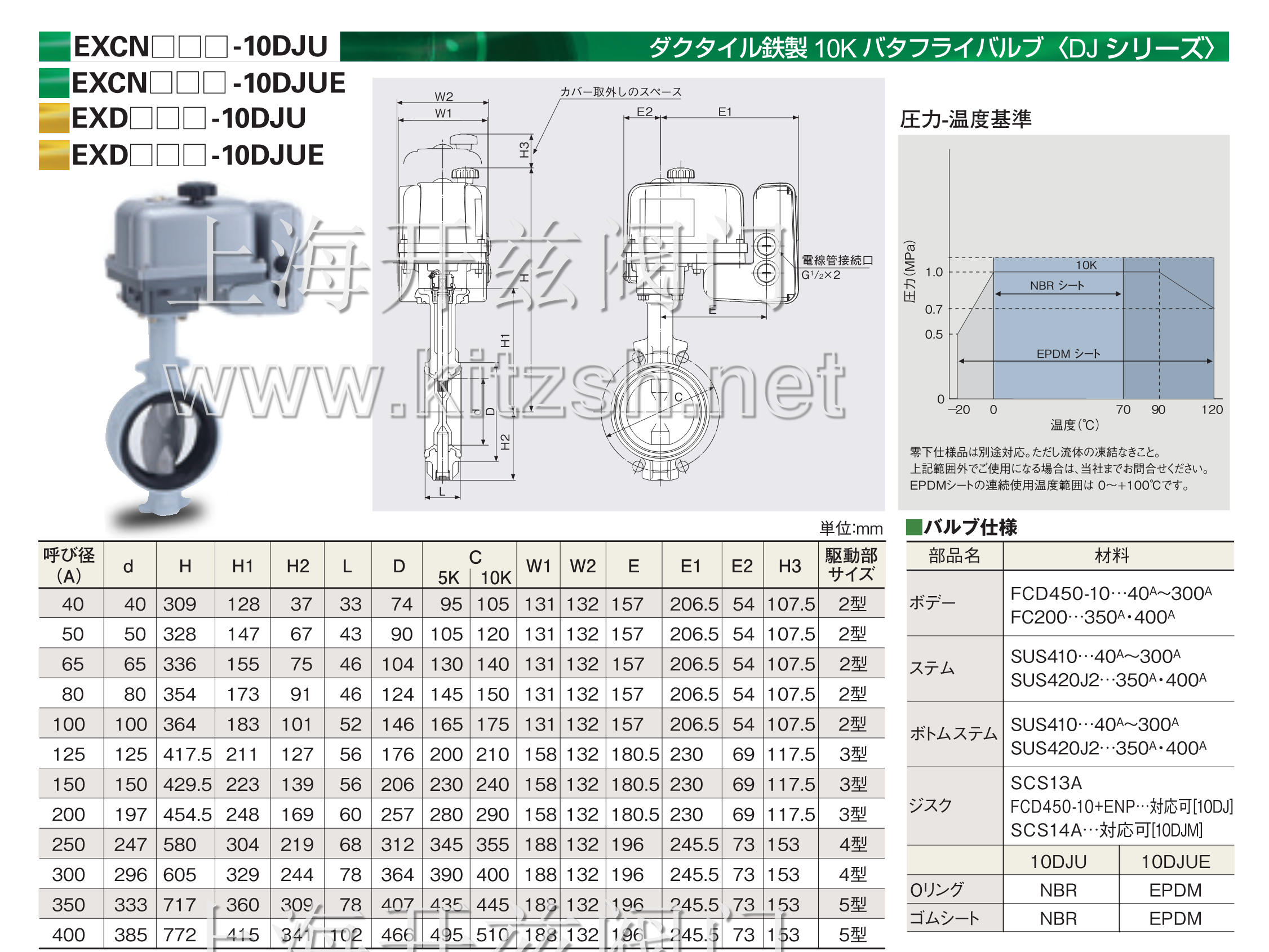
Task: Click the 10DJU column header in materials table
Action: tap(1058, 861)
